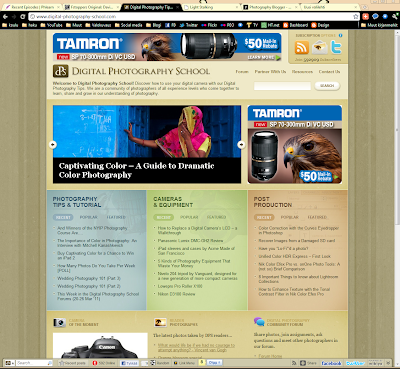Click the Resources navigation link
This screenshot has width=400, height=369.
tap(302, 72)
